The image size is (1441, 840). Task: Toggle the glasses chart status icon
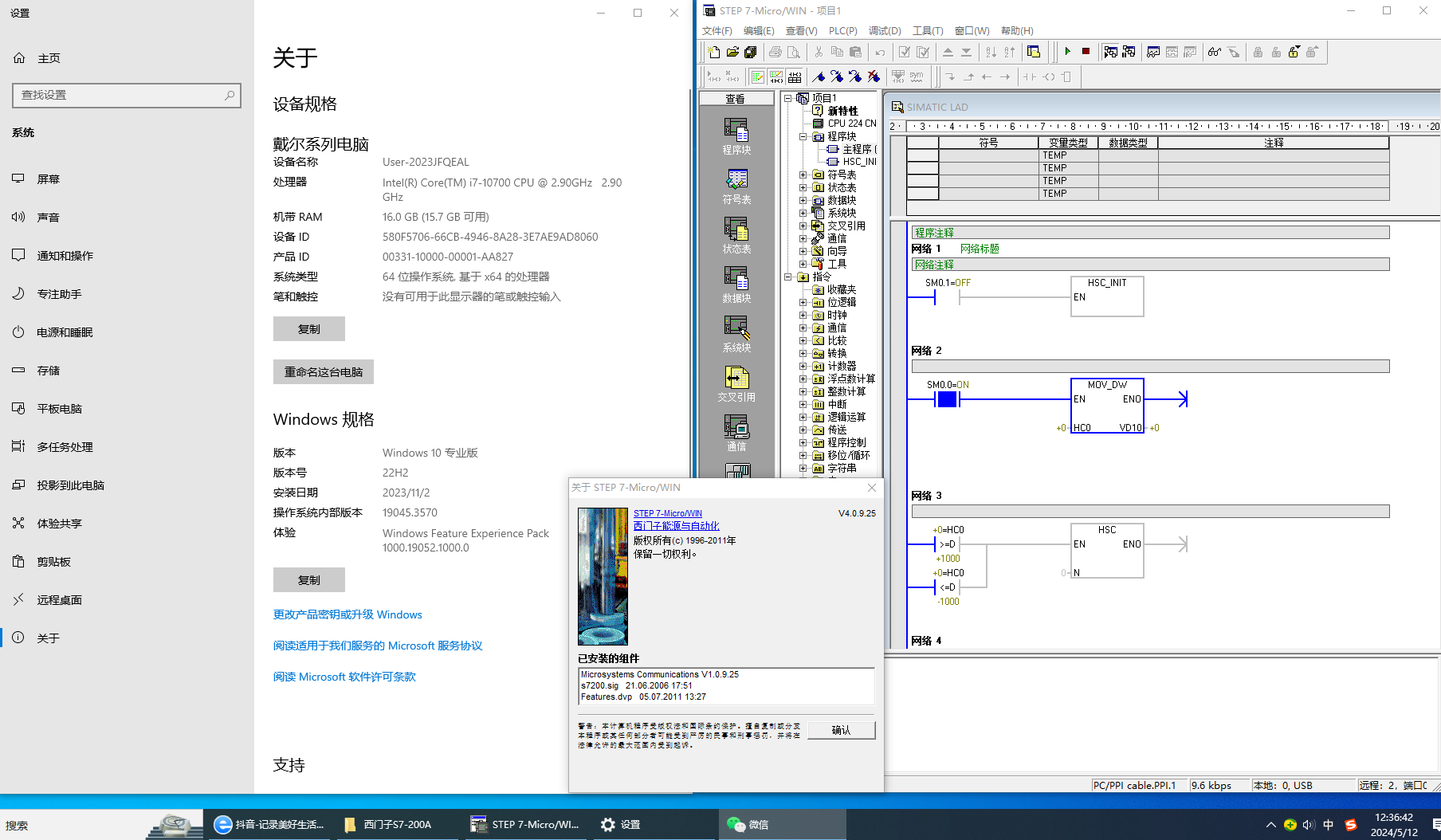pyautogui.click(x=1214, y=53)
